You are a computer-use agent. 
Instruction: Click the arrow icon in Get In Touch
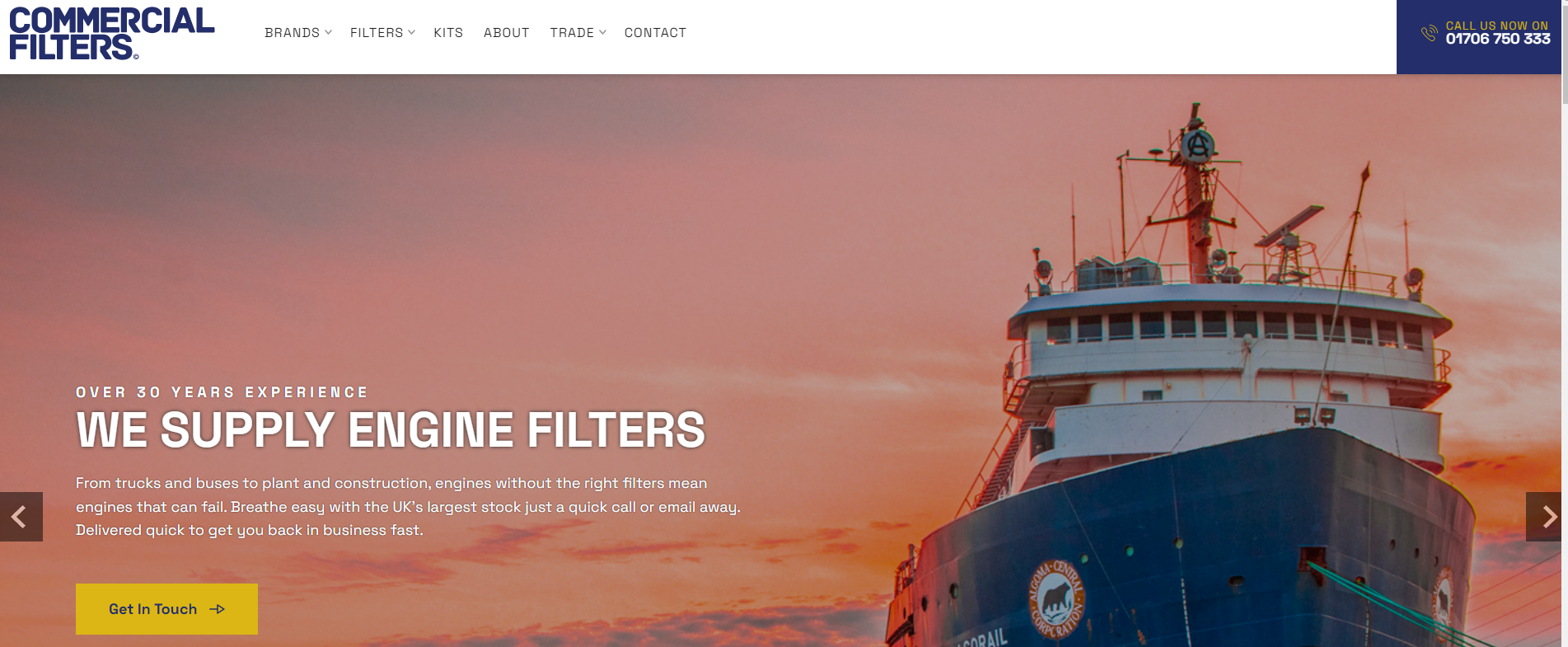(x=218, y=609)
